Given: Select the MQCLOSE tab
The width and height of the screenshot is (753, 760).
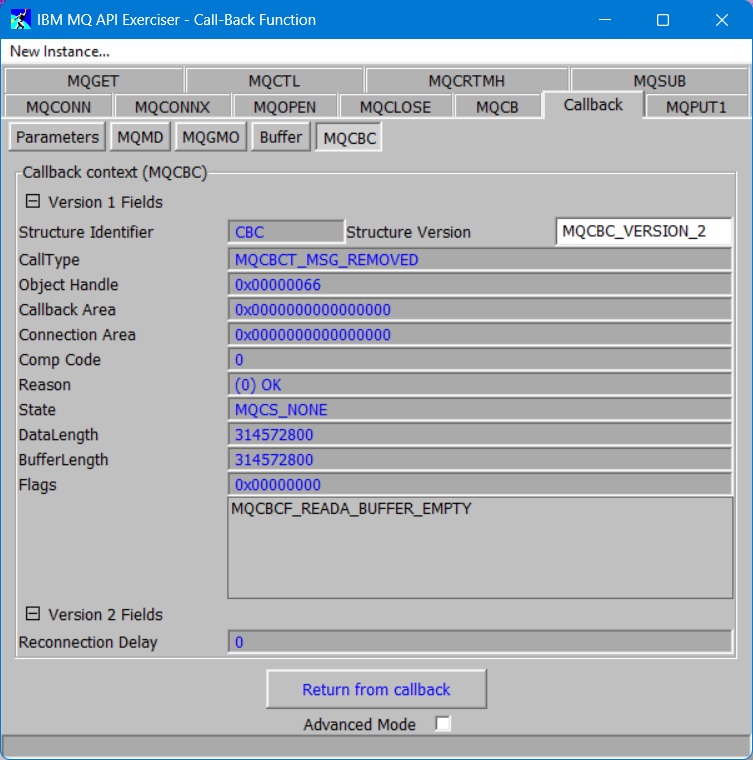Looking at the screenshot, I should pos(395,107).
